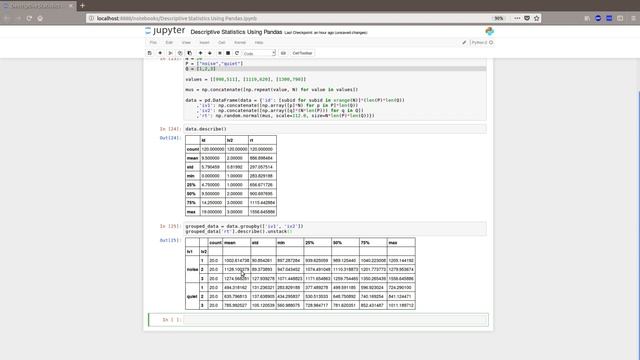Screen dimensions: 640x360
Task: Click the 'mean' row header in describe table
Action: pyautogui.click(x=192, y=158)
